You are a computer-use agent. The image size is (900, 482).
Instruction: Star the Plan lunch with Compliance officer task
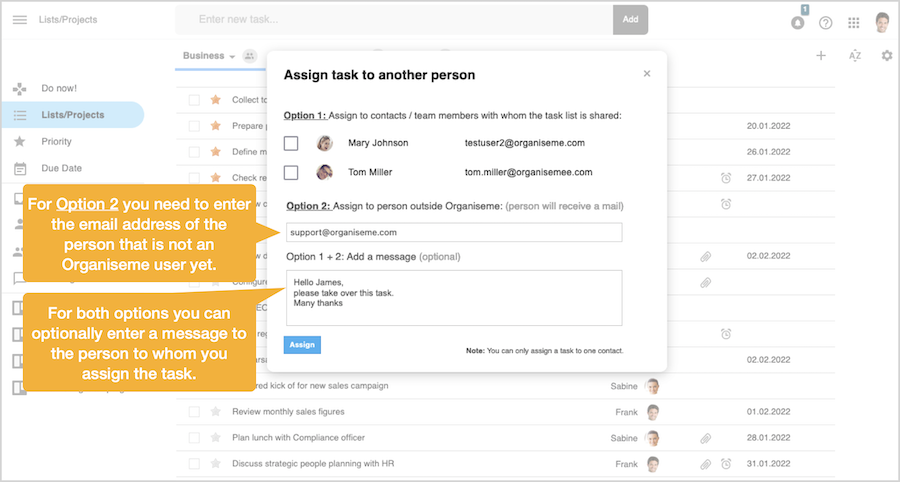pos(216,438)
